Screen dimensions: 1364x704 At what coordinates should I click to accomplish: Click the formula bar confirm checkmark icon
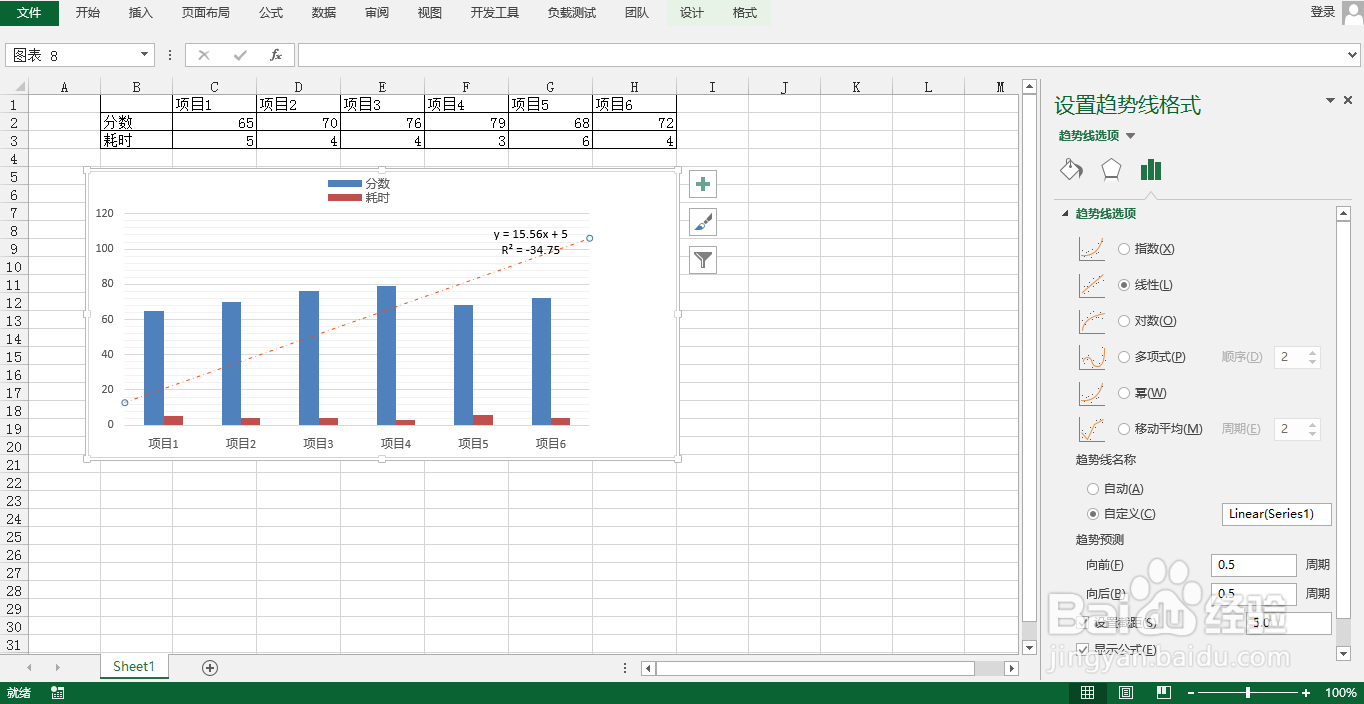pyautogui.click(x=240, y=55)
